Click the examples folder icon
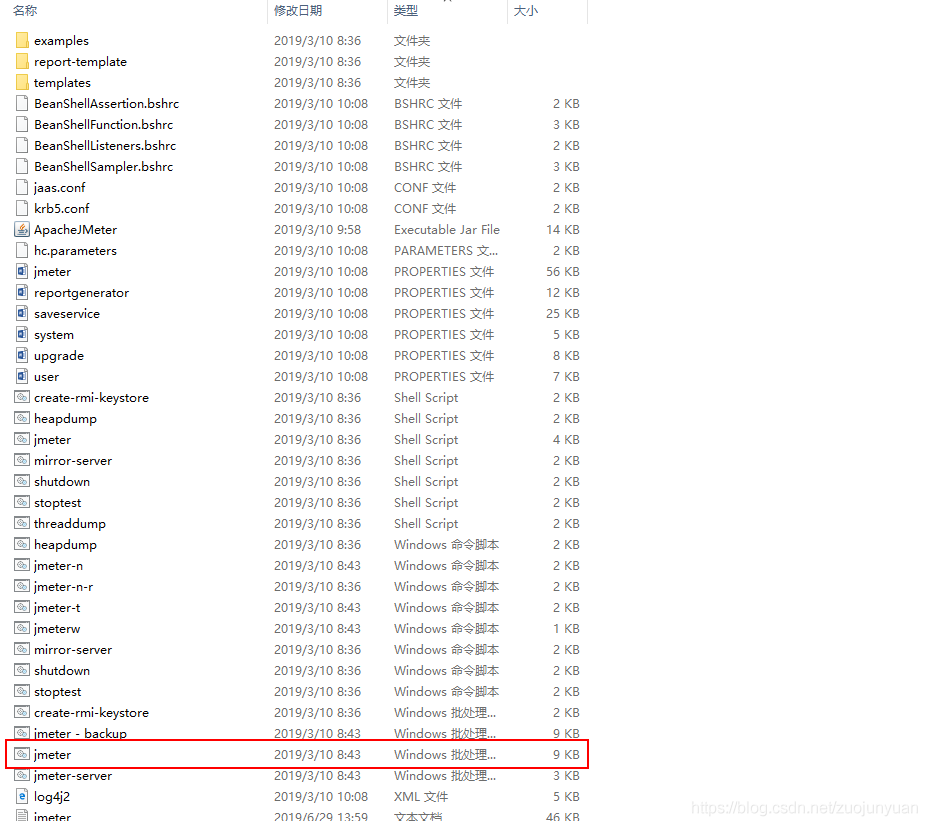The width and height of the screenshot is (927, 826). [22, 40]
